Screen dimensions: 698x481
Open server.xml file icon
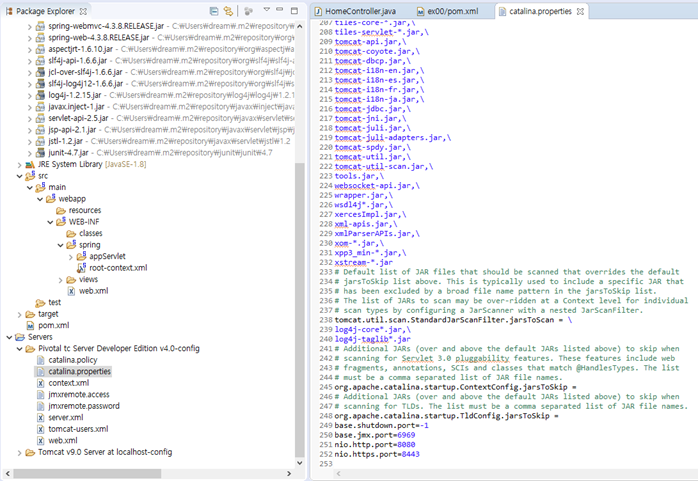click(41, 418)
